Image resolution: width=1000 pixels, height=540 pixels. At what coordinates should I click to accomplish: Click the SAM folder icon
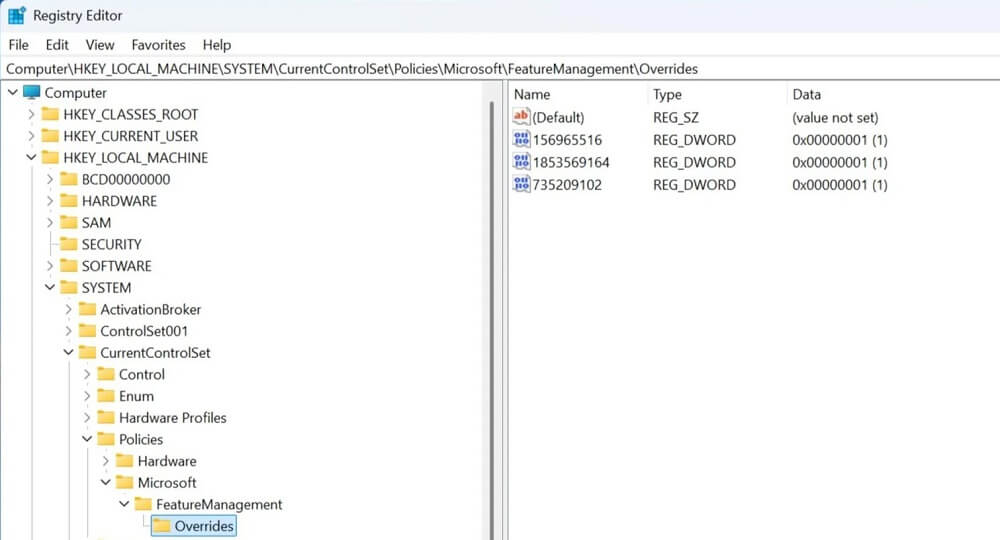[x=68, y=223]
